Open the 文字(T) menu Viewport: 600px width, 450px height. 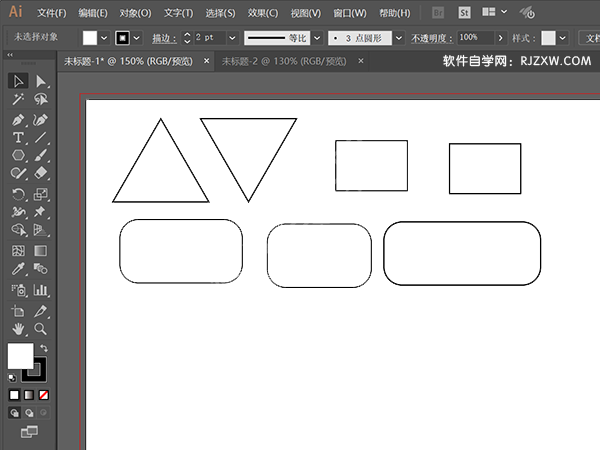[x=178, y=13]
